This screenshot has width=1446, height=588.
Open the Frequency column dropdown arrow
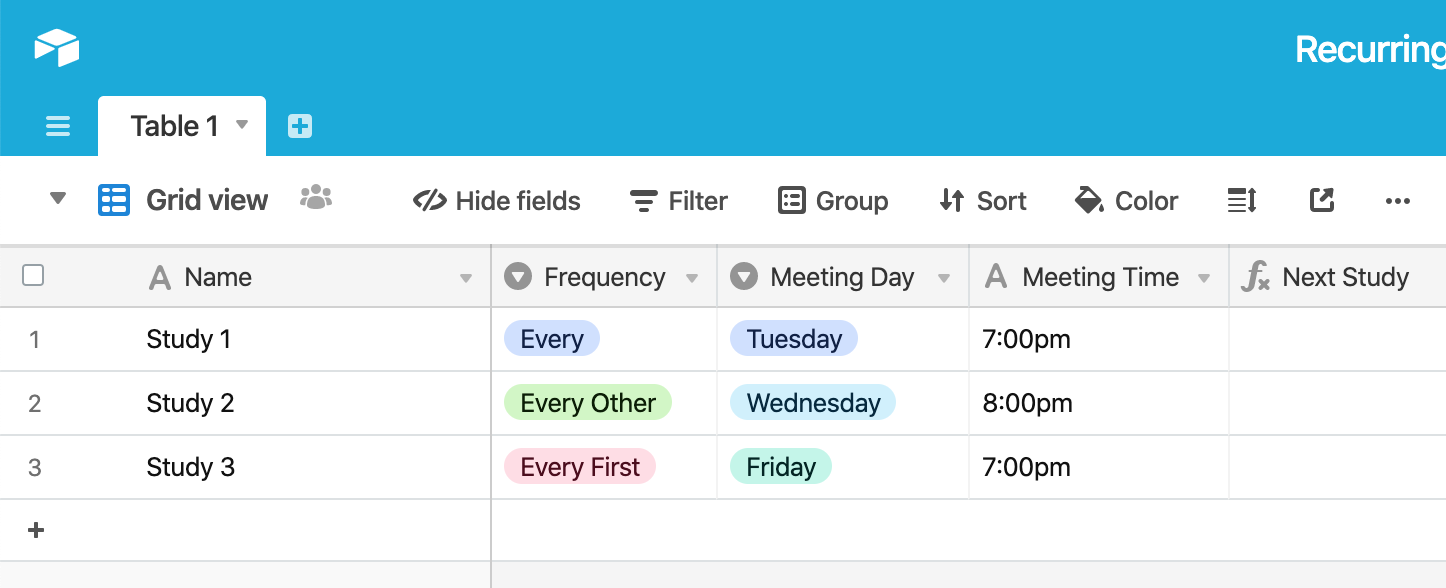click(692, 278)
